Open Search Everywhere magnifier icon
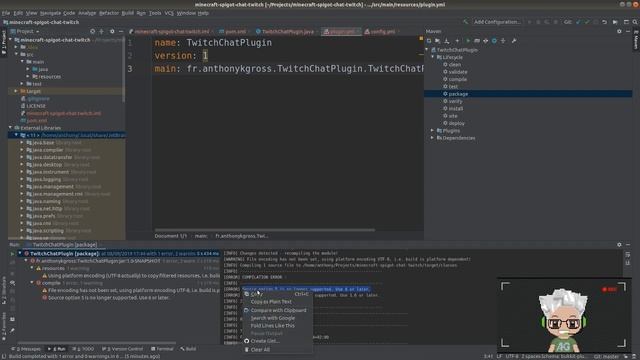The width and height of the screenshot is (640, 360). tap(635, 22)
